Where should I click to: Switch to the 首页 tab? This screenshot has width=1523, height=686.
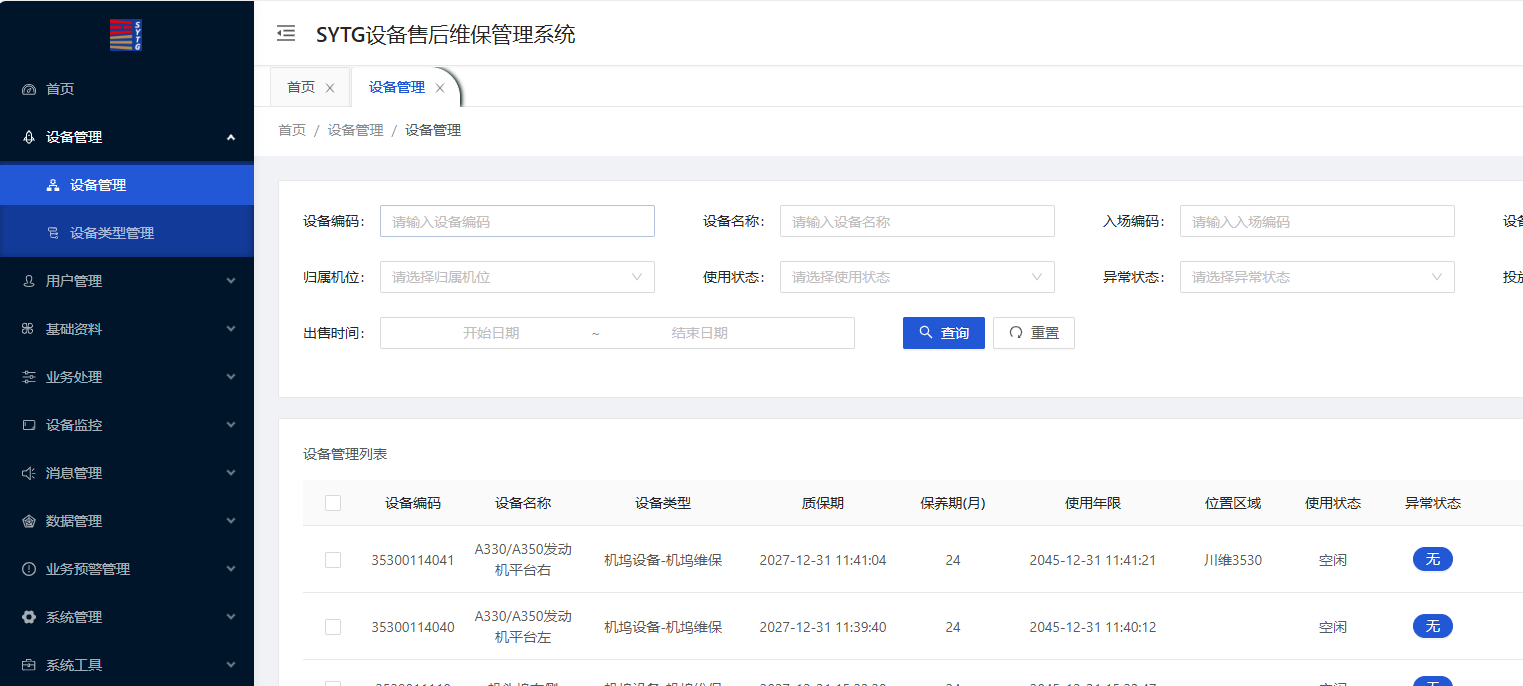[300, 88]
